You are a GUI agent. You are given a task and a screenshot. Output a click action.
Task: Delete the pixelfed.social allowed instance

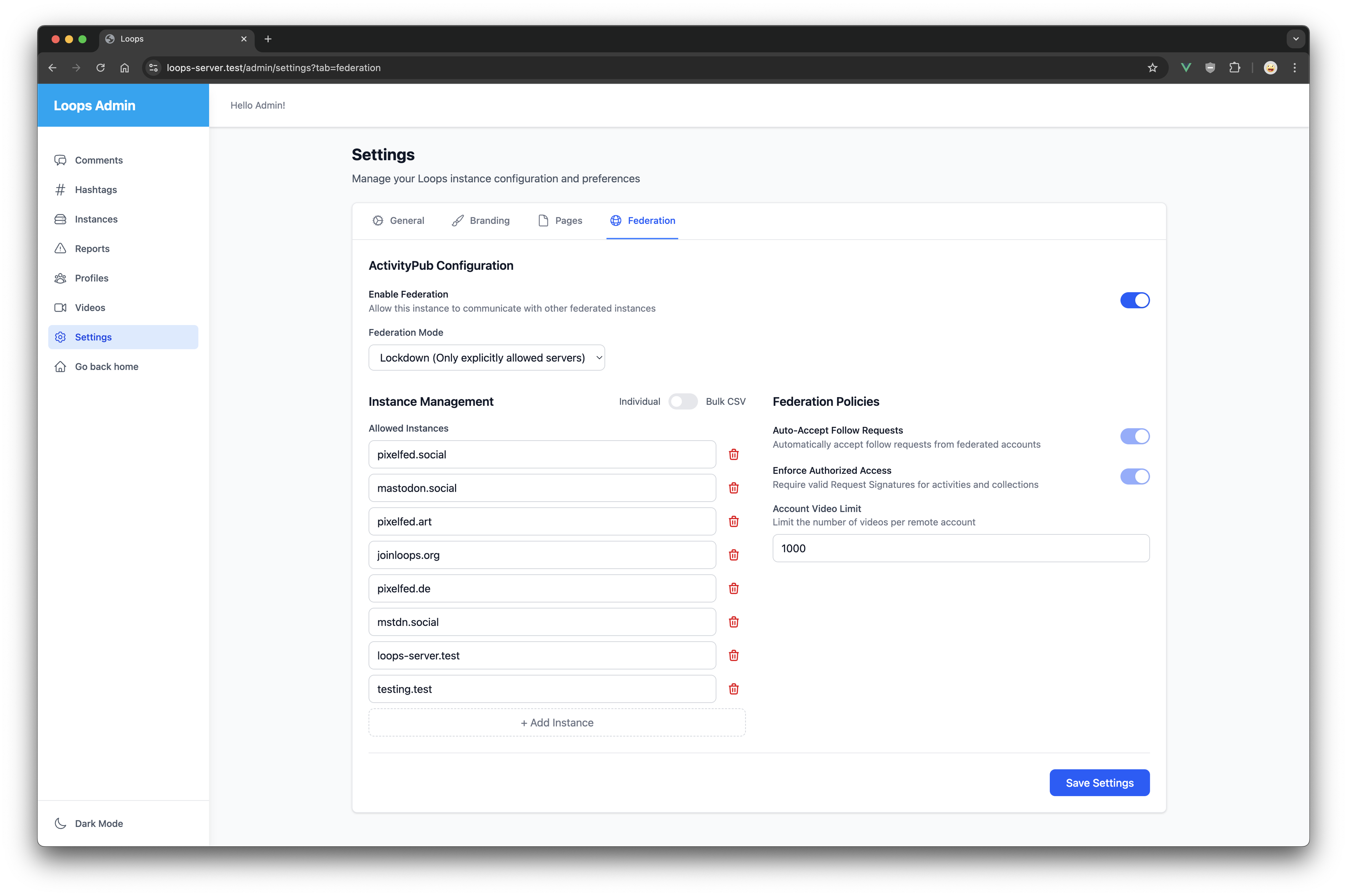(x=734, y=454)
